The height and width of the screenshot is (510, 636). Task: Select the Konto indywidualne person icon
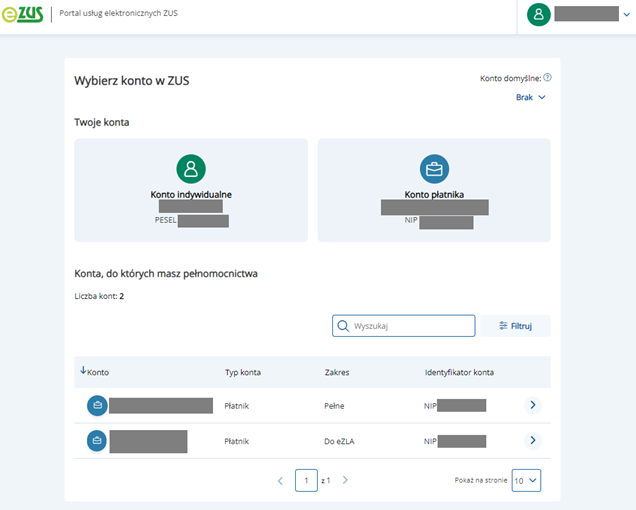pos(191,169)
